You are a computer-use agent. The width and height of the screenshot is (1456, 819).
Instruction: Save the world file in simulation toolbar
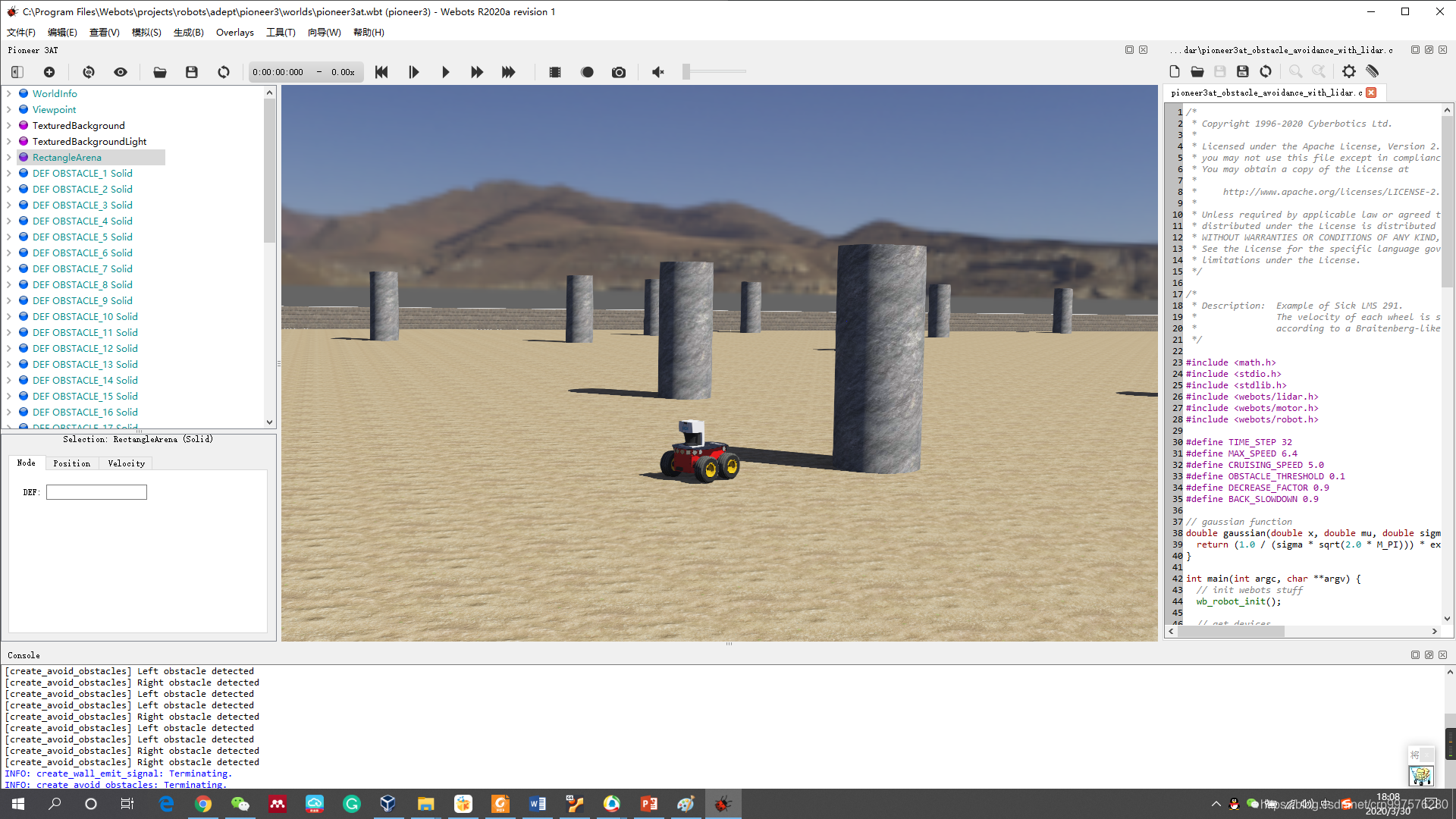point(192,72)
